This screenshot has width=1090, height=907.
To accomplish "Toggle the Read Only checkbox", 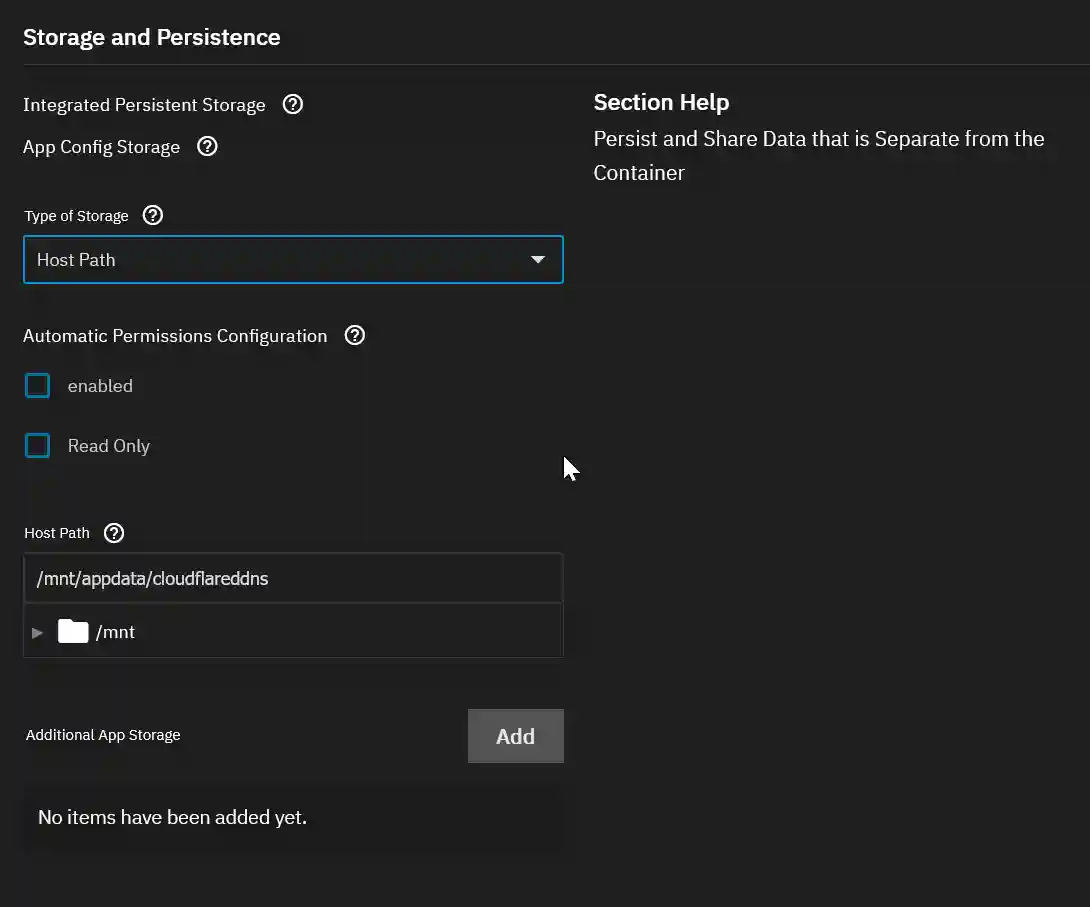I will [x=37, y=445].
